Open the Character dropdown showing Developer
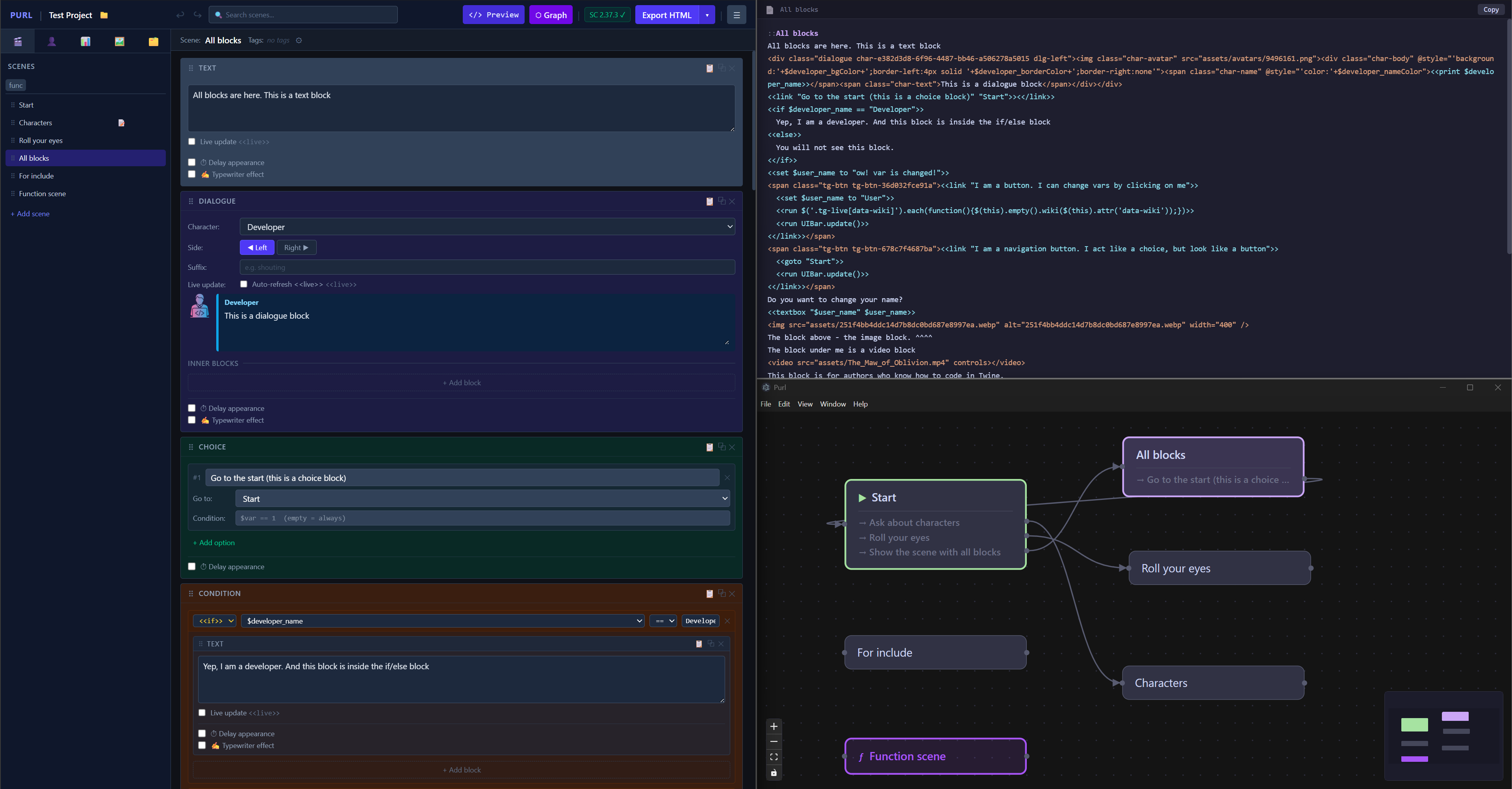Screen dimensions: 1512x789 [487, 227]
